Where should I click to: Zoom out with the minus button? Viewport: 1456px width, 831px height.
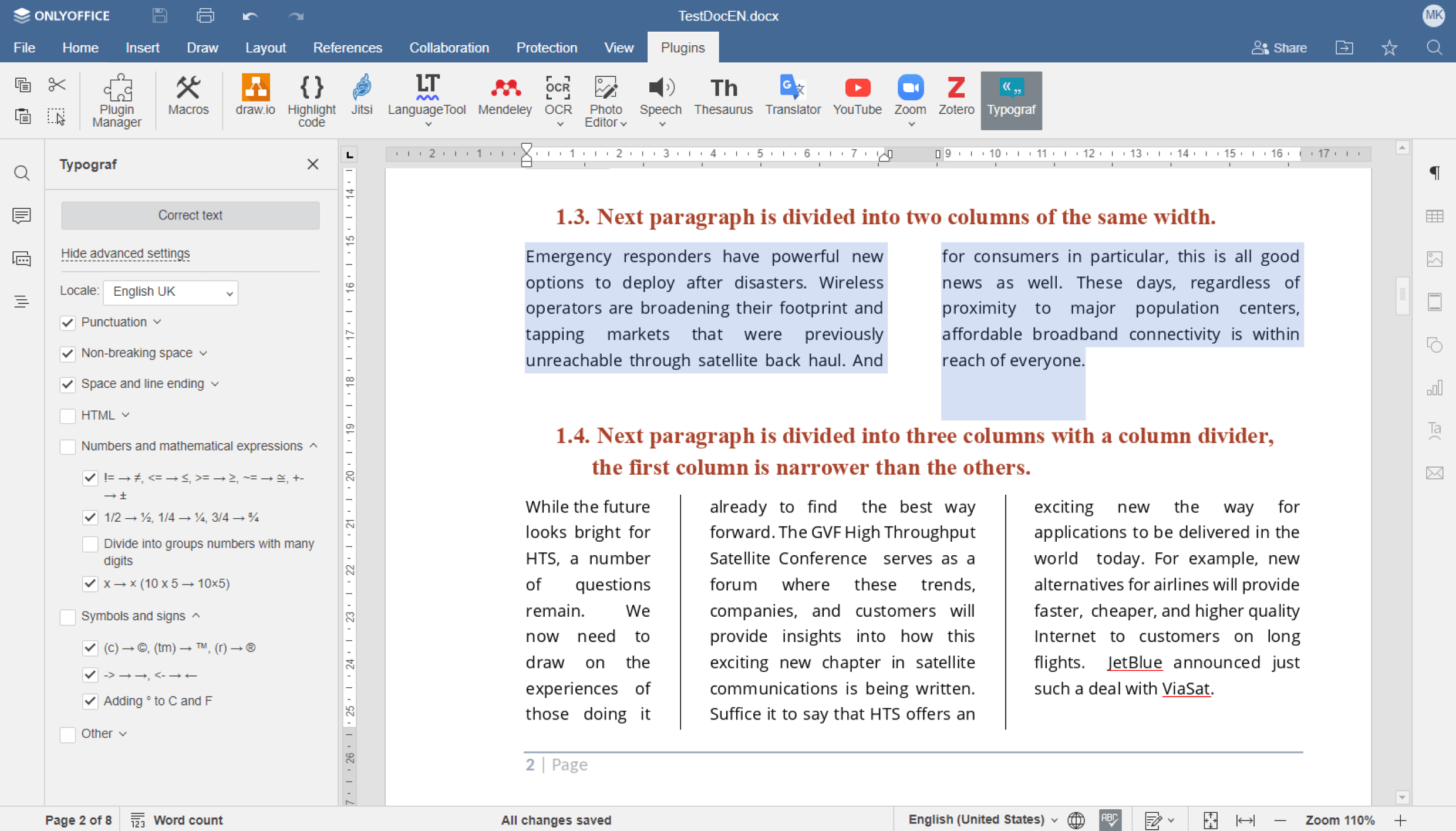pyautogui.click(x=1280, y=820)
